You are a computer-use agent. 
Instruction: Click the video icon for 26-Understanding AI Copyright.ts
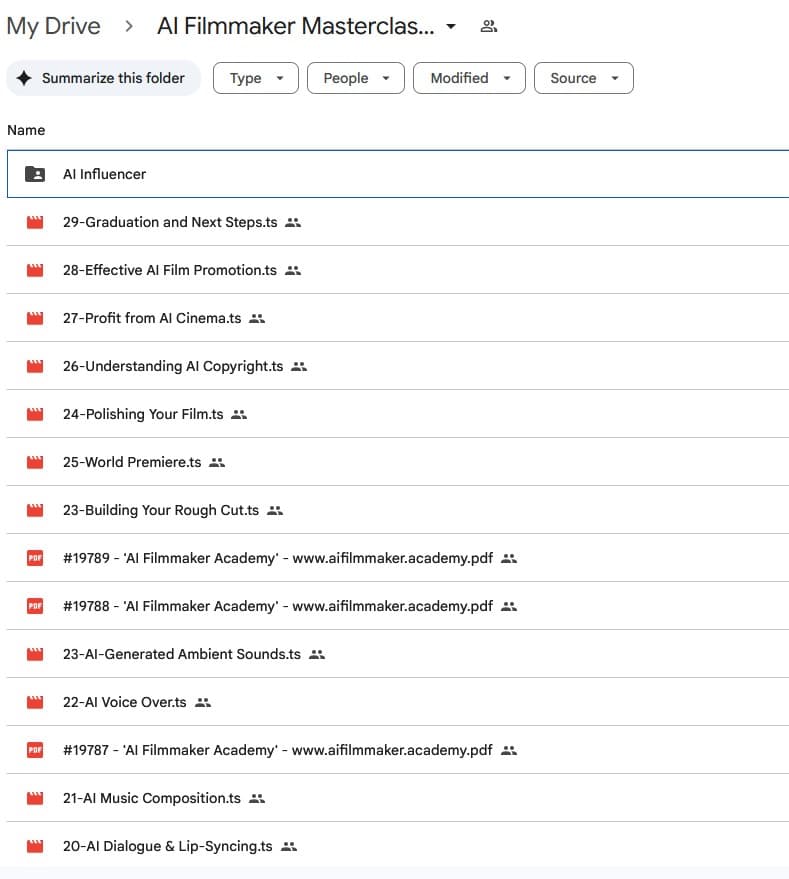35,366
